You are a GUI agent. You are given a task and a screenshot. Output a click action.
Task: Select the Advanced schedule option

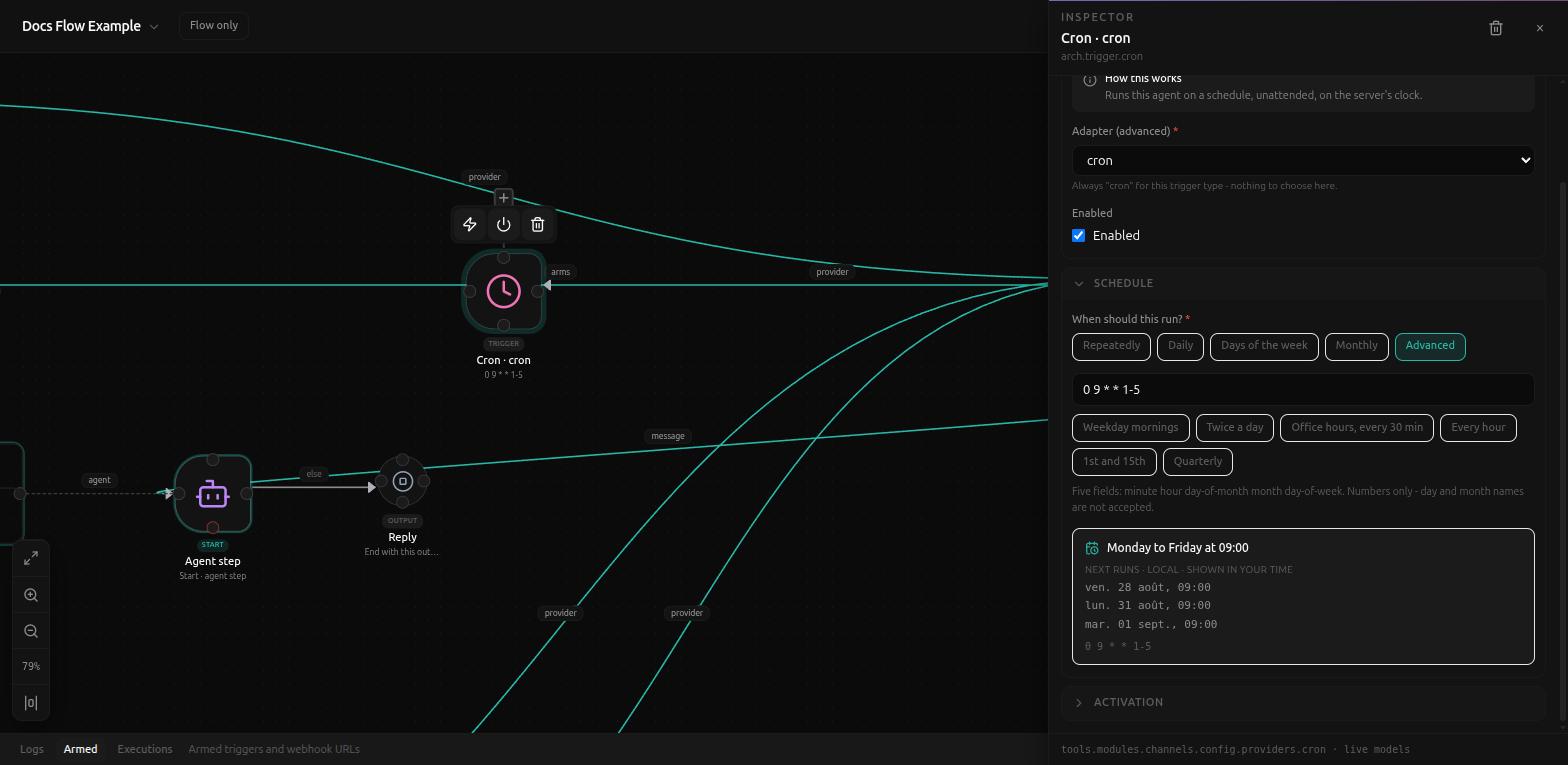point(1430,346)
